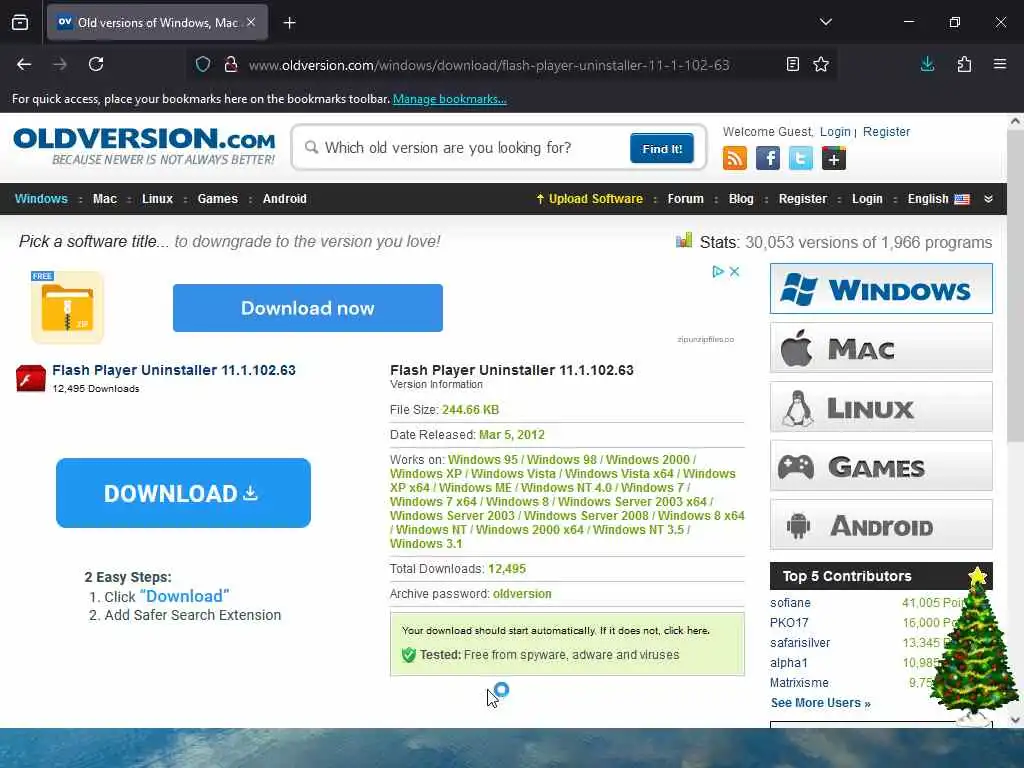Open the Firefox tab overview icon

click(20, 23)
